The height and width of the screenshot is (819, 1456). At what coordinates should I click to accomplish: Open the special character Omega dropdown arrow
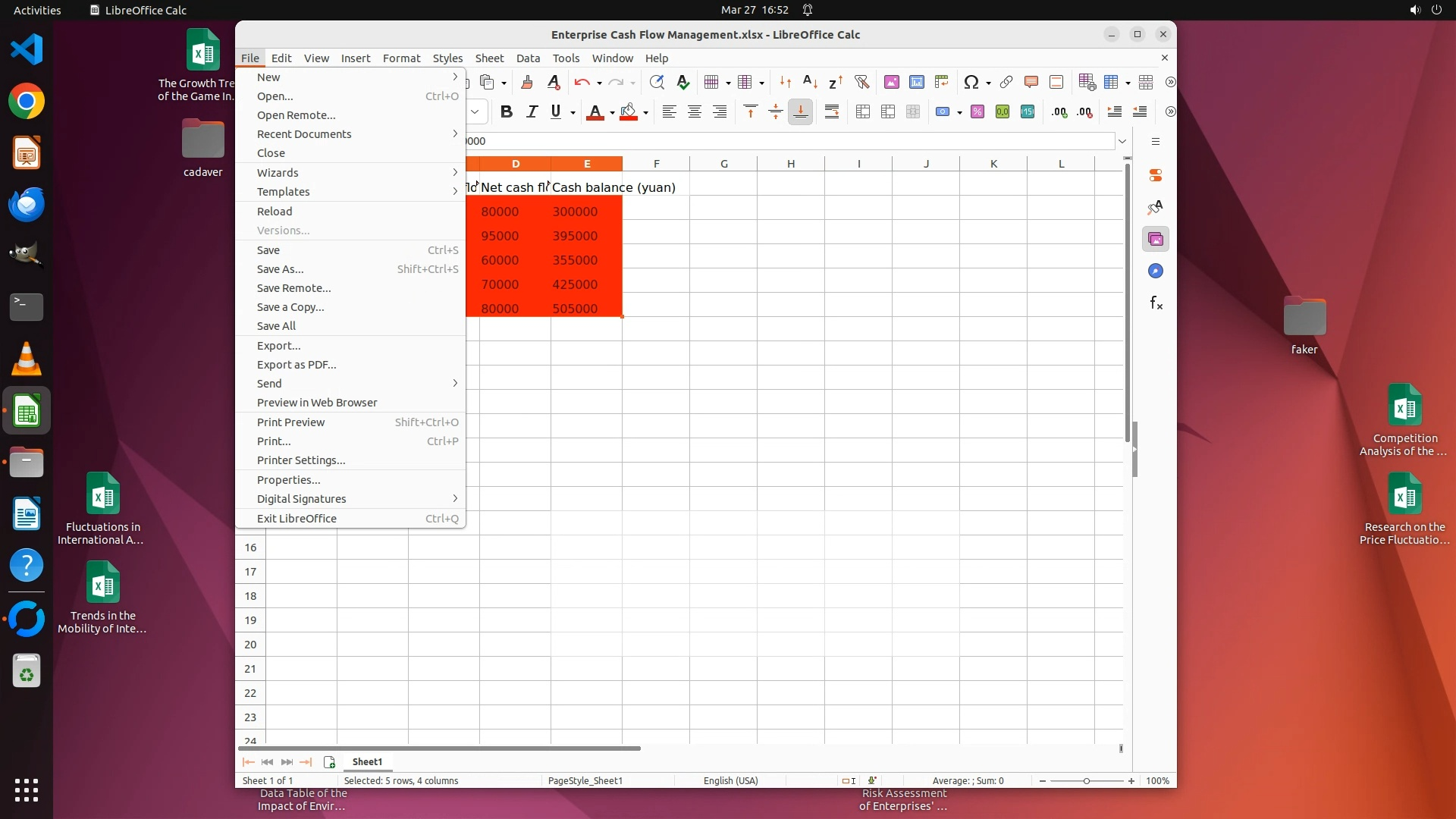(988, 83)
